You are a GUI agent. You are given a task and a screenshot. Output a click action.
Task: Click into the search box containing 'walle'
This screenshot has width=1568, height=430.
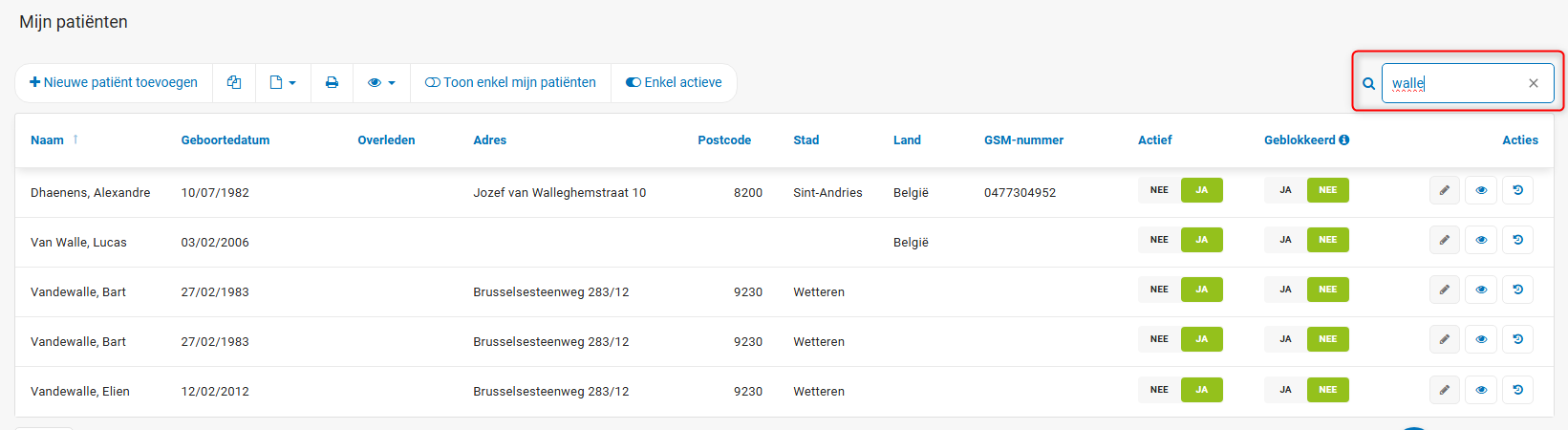(1452, 83)
